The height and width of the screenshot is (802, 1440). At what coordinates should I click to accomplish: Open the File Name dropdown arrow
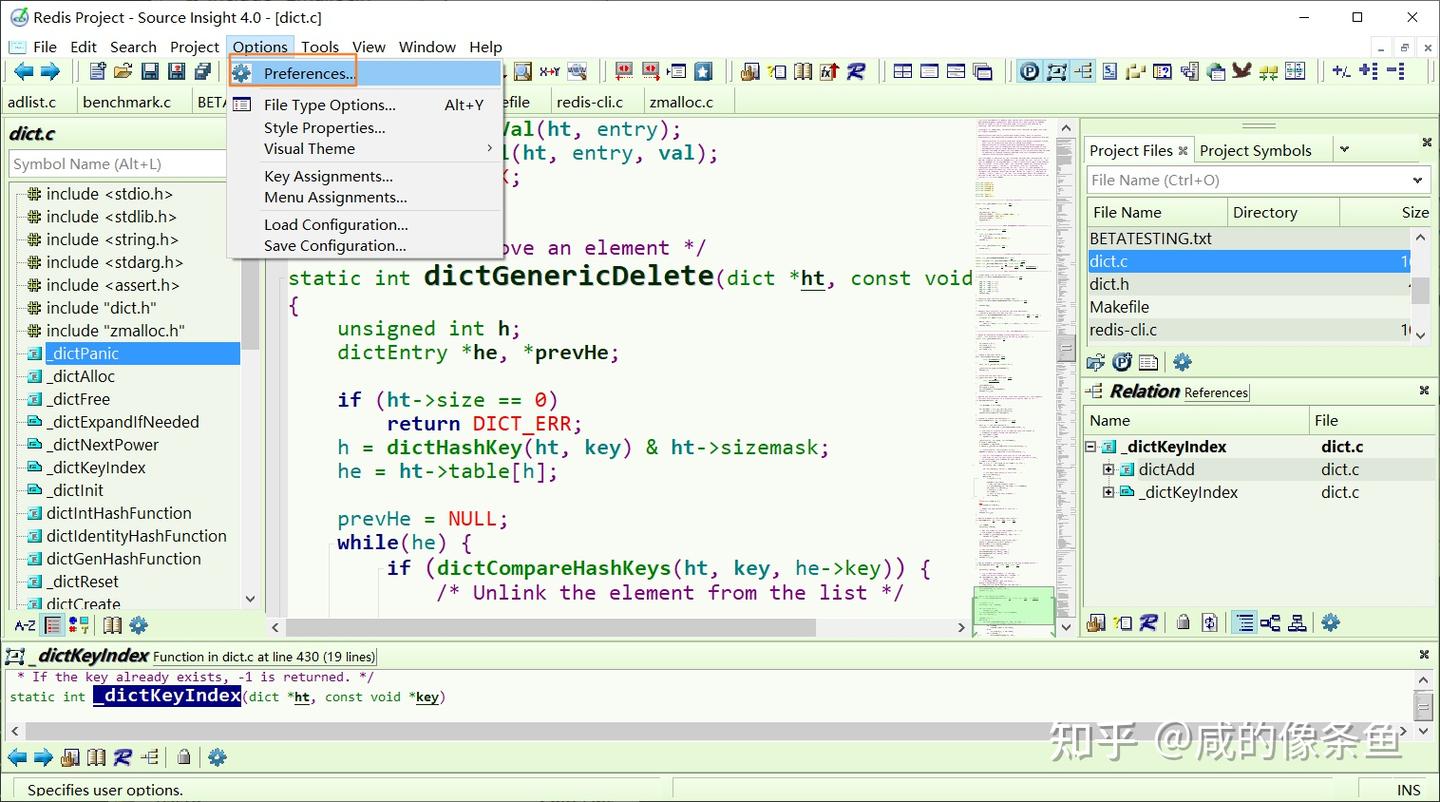[1417, 180]
